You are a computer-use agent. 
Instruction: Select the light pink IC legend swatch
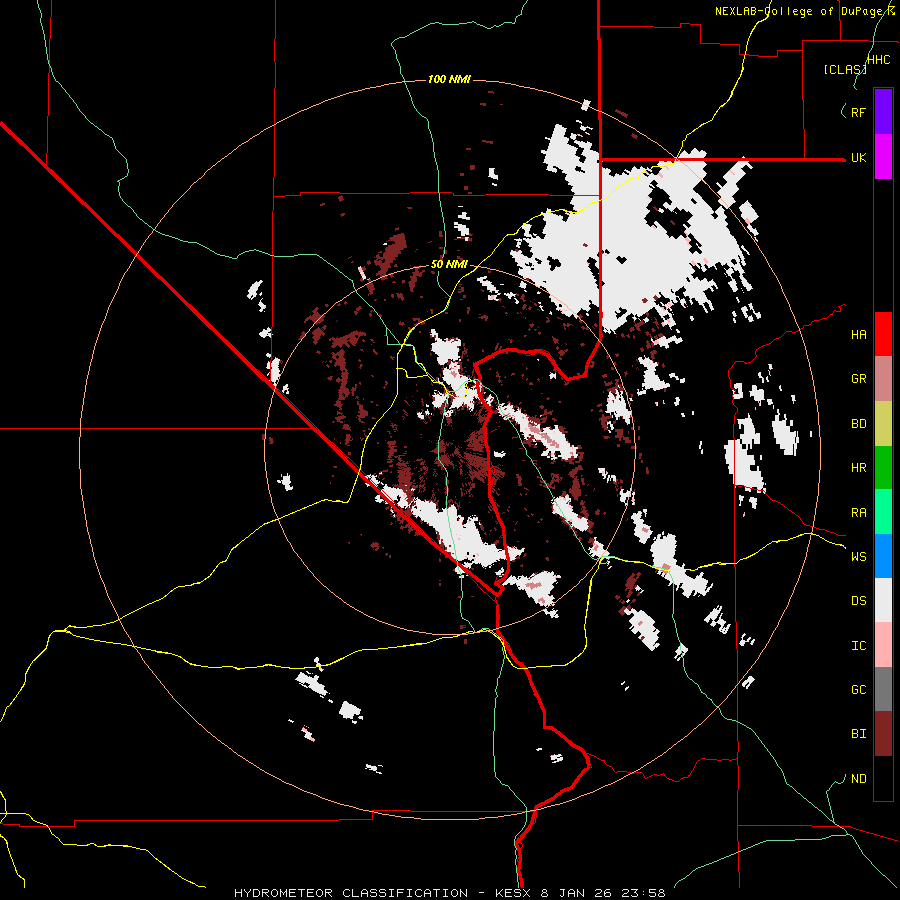pyautogui.click(x=883, y=645)
